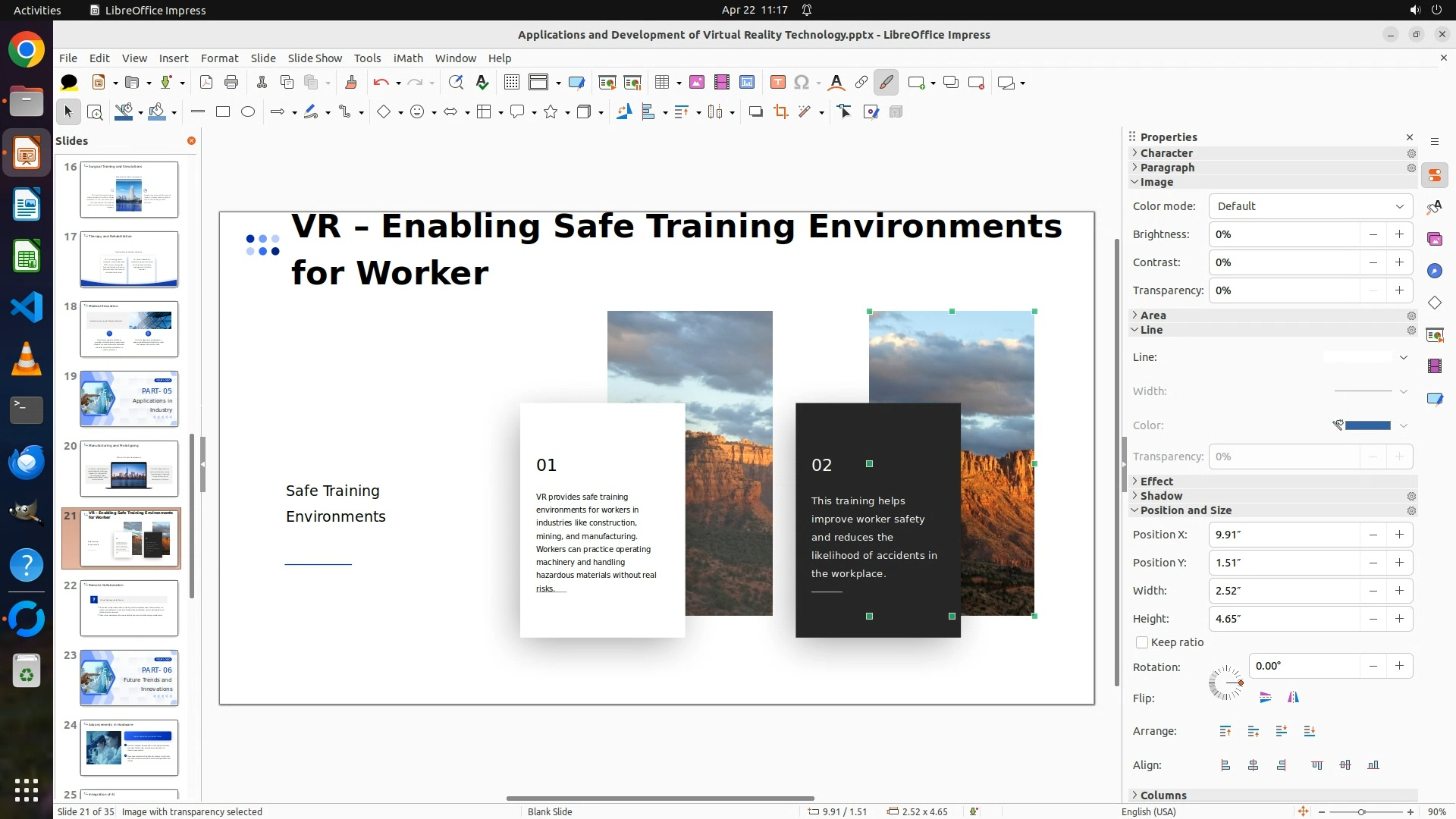Click Bring to Front arrange icon
The height and width of the screenshot is (819, 1456).
(1225, 731)
